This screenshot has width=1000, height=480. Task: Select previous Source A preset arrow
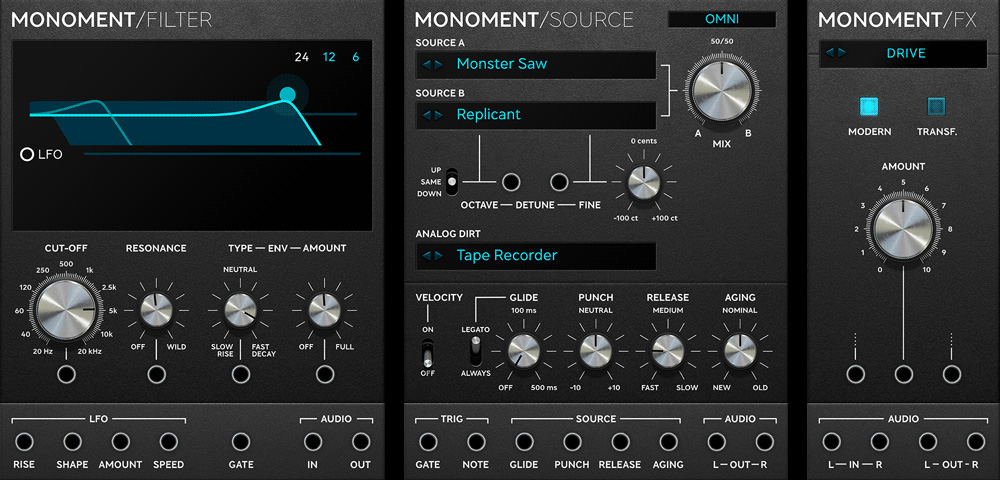(427, 64)
